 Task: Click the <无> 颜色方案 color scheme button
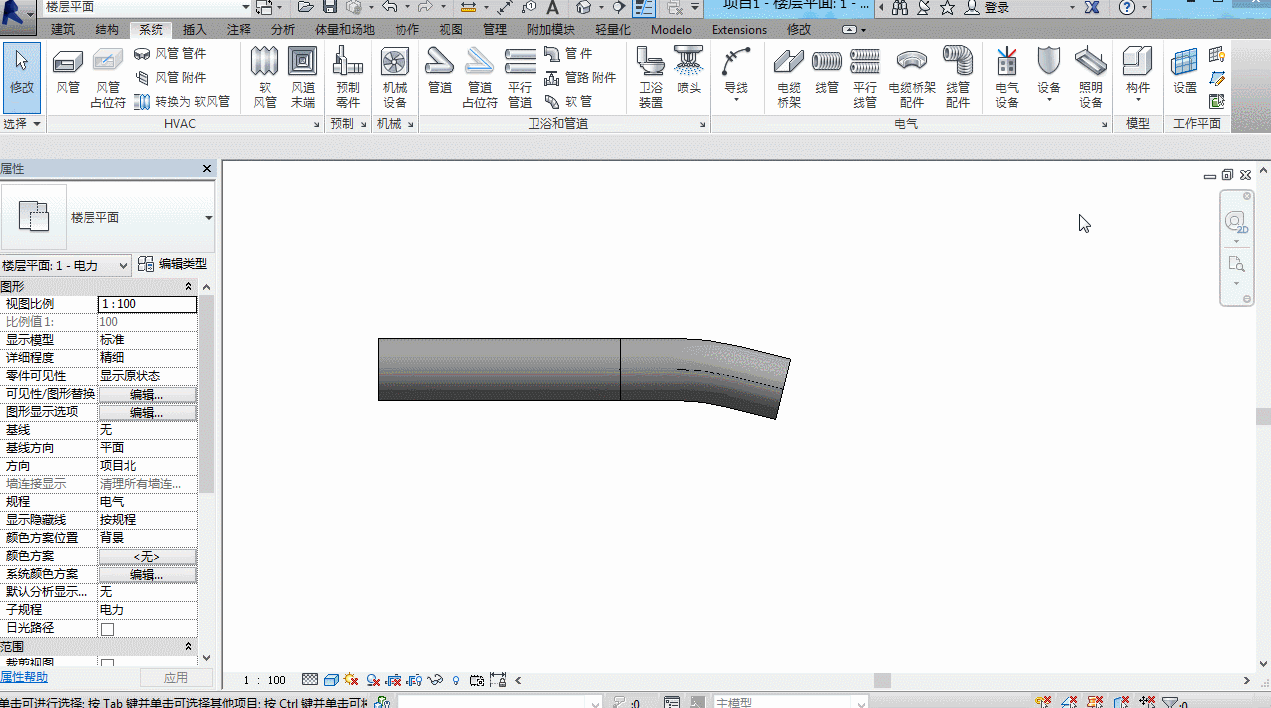(147, 556)
